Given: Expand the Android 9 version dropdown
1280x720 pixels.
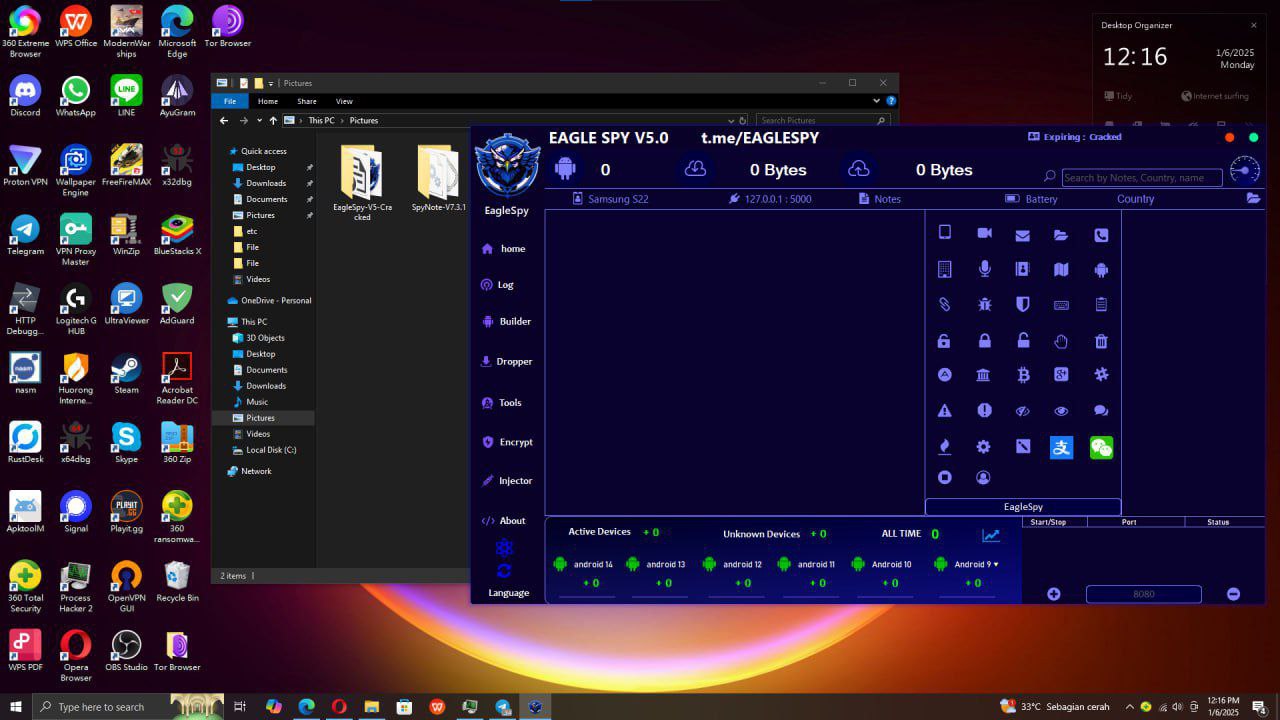Looking at the screenshot, I should pyautogui.click(x=995, y=565).
